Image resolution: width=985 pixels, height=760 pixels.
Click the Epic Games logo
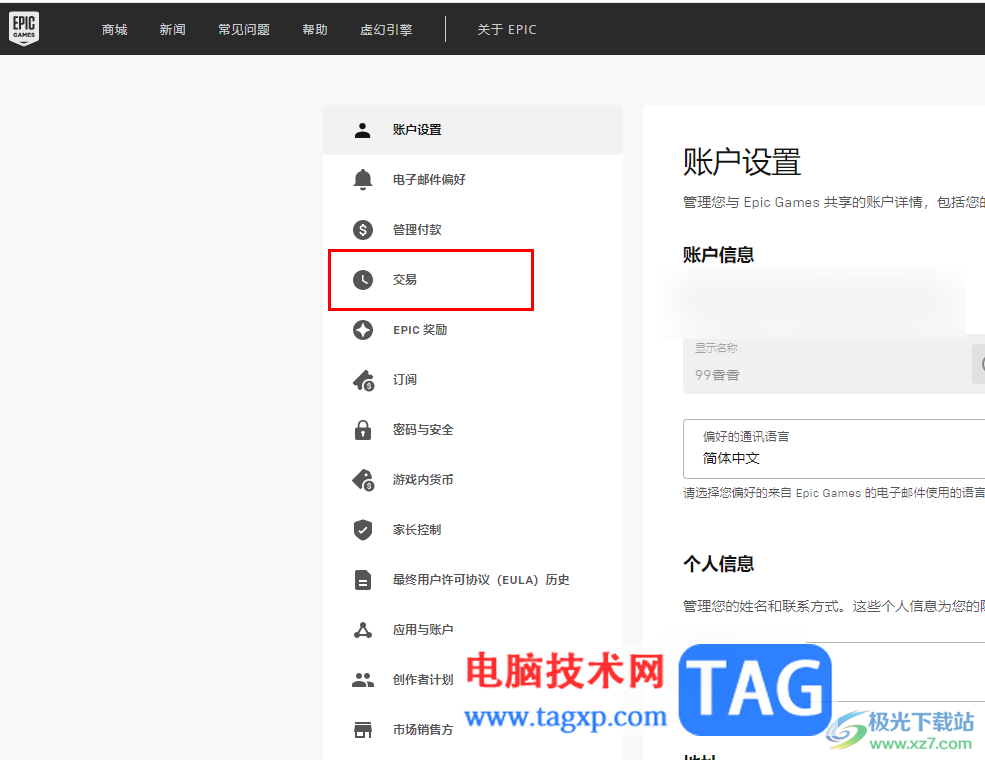24,28
